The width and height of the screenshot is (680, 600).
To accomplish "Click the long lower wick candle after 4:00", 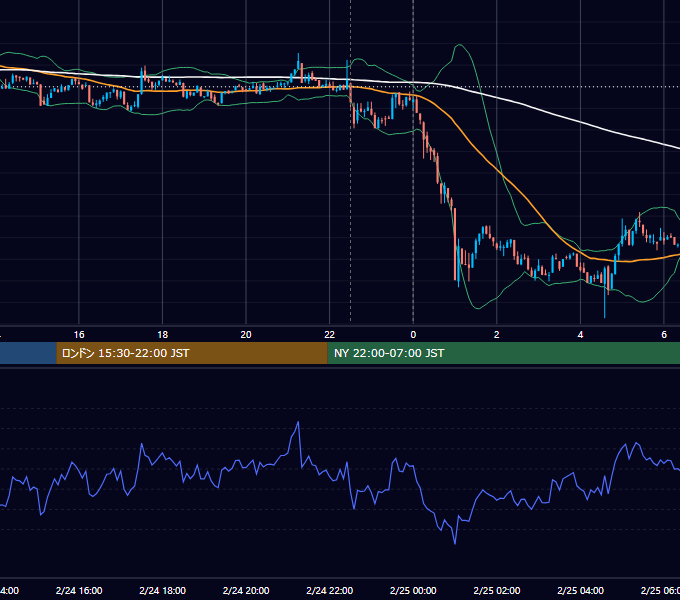I will [605, 295].
